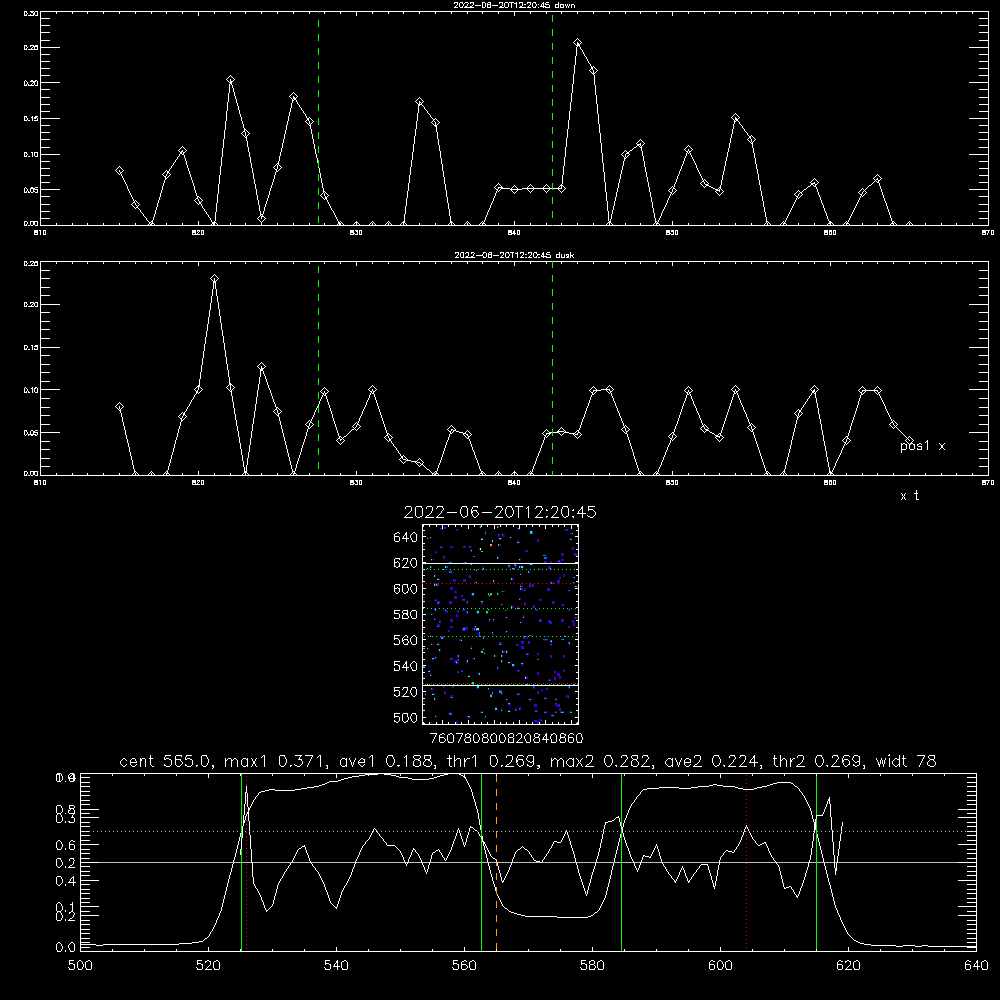Click '620' on bottom plot x-axis
Screen dimensions: 1000x1000
[848, 966]
